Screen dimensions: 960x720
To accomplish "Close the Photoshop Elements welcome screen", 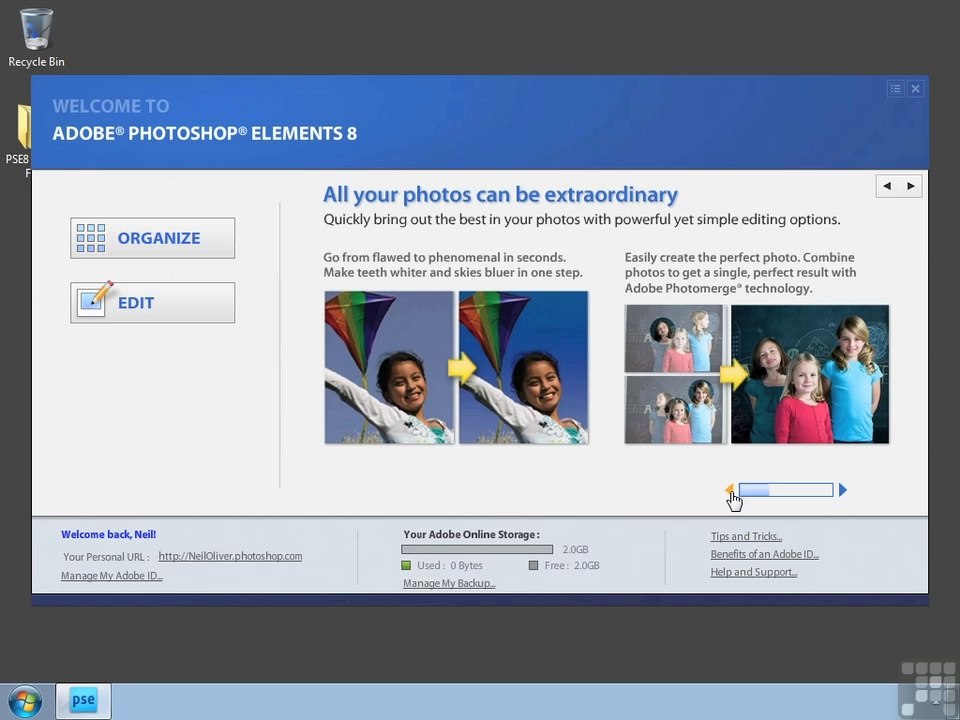I will coord(915,89).
